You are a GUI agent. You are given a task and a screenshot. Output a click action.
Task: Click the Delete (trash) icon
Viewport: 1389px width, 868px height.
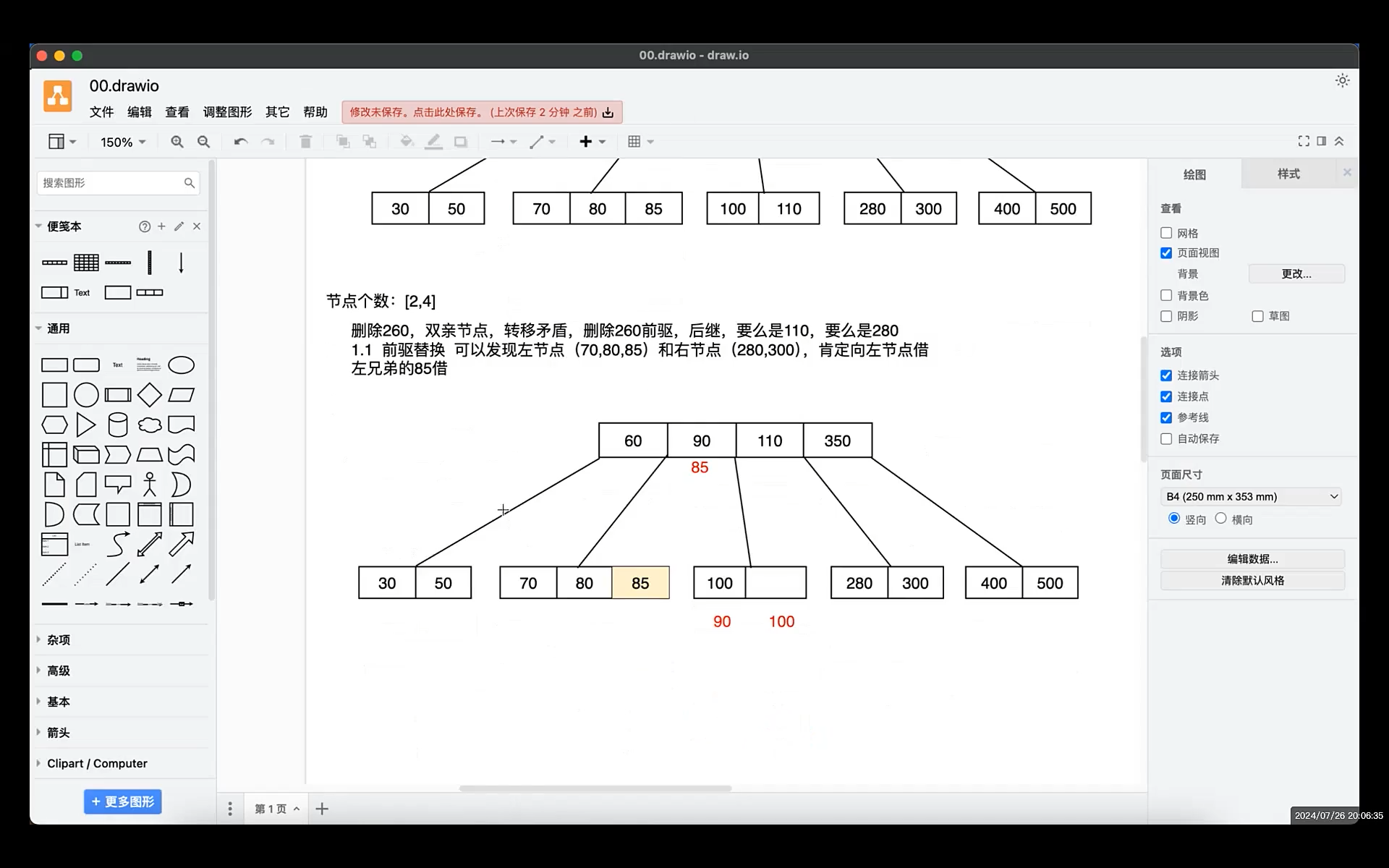pos(305,141)
